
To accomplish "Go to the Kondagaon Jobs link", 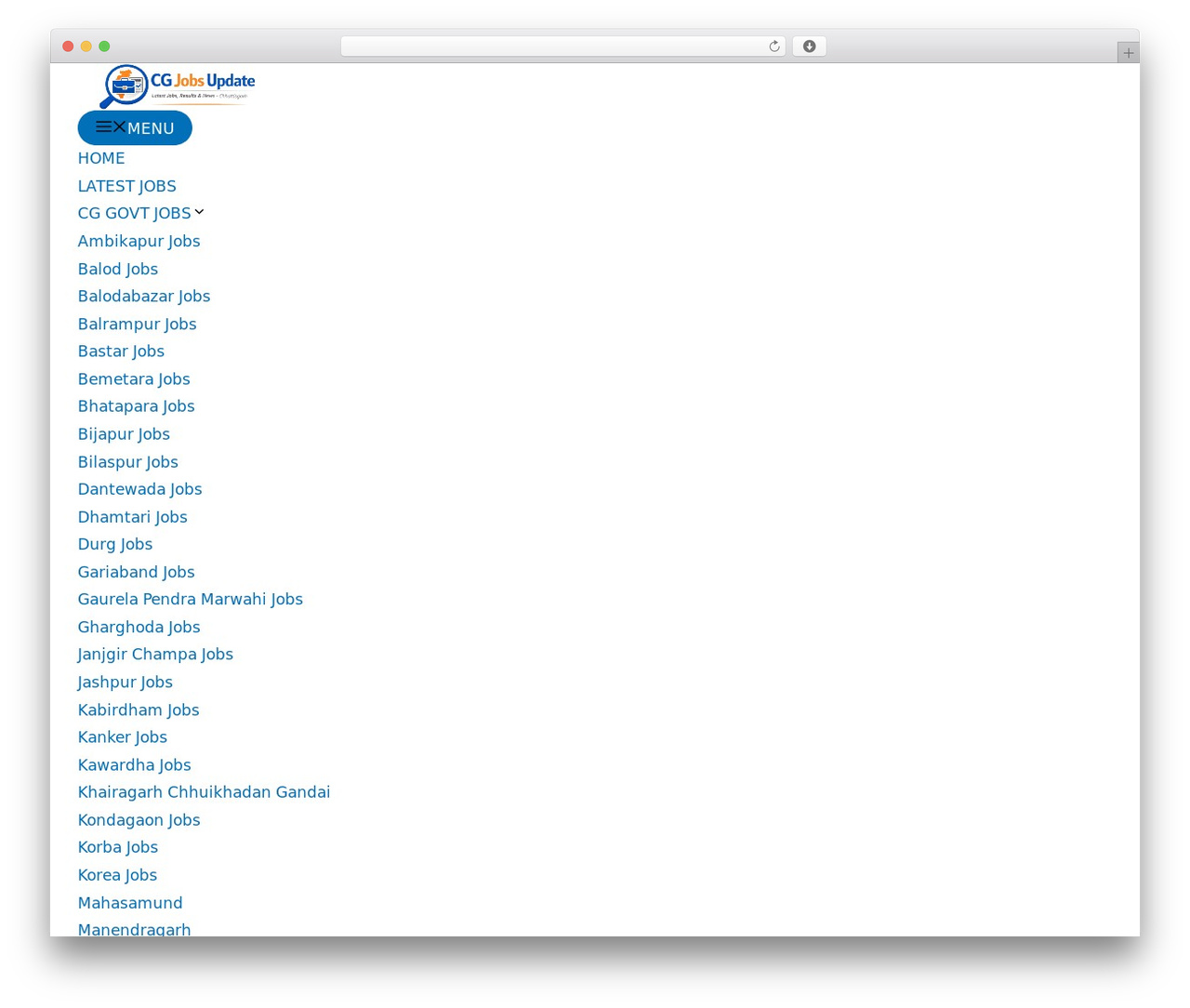I will click(139, 819).
